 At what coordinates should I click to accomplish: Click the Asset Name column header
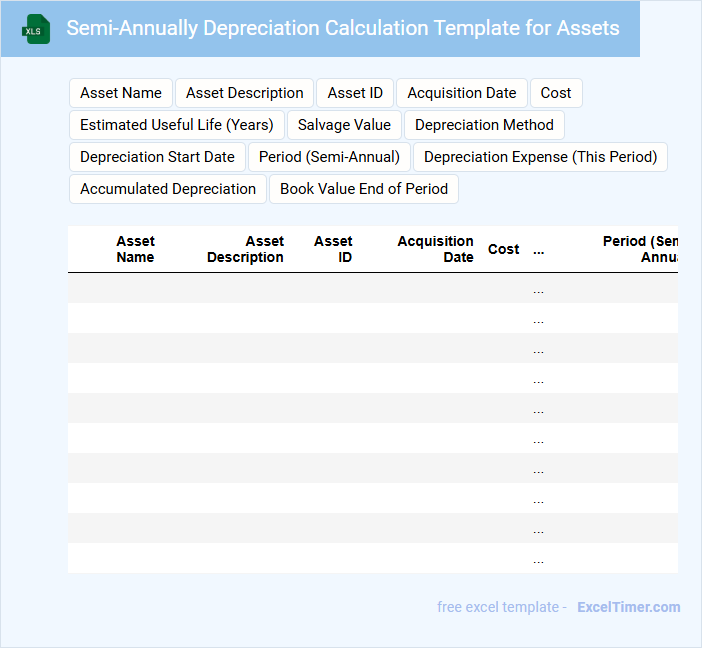tap(135, 249)
